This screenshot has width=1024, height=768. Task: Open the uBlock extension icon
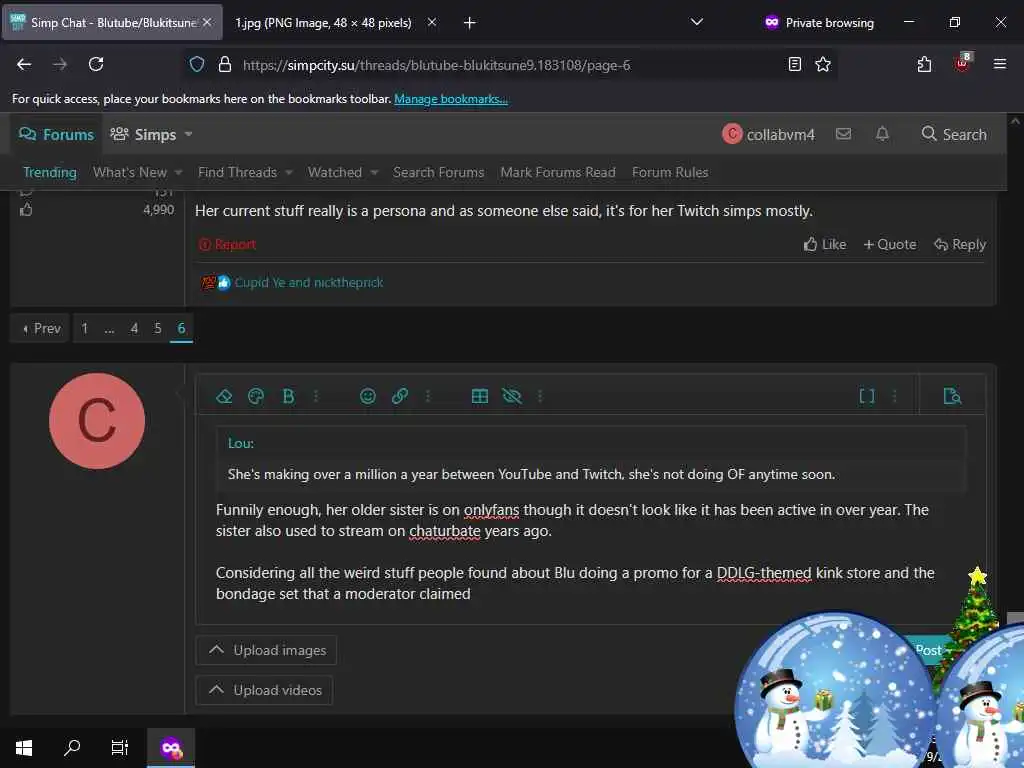[962, 63]
